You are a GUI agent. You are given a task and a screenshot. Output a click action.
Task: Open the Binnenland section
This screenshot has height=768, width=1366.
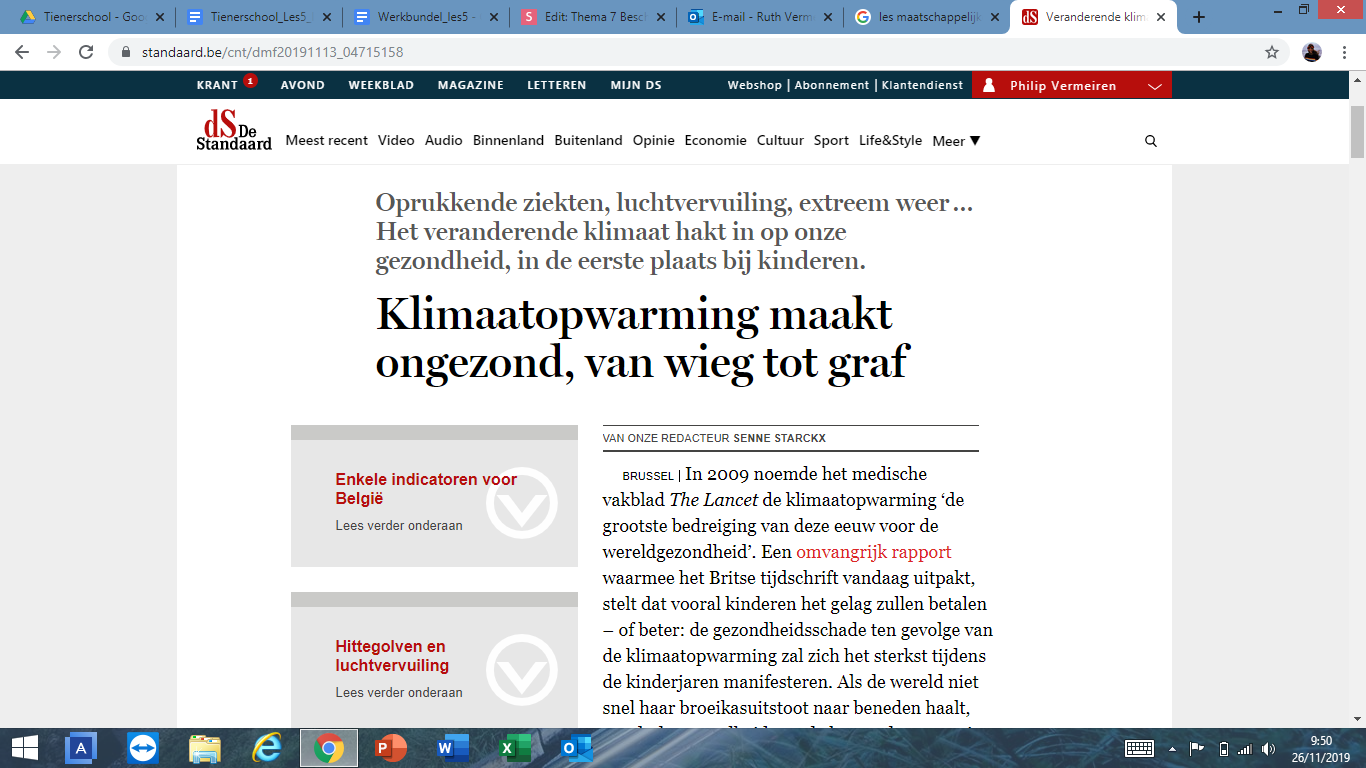coord(508,141)
